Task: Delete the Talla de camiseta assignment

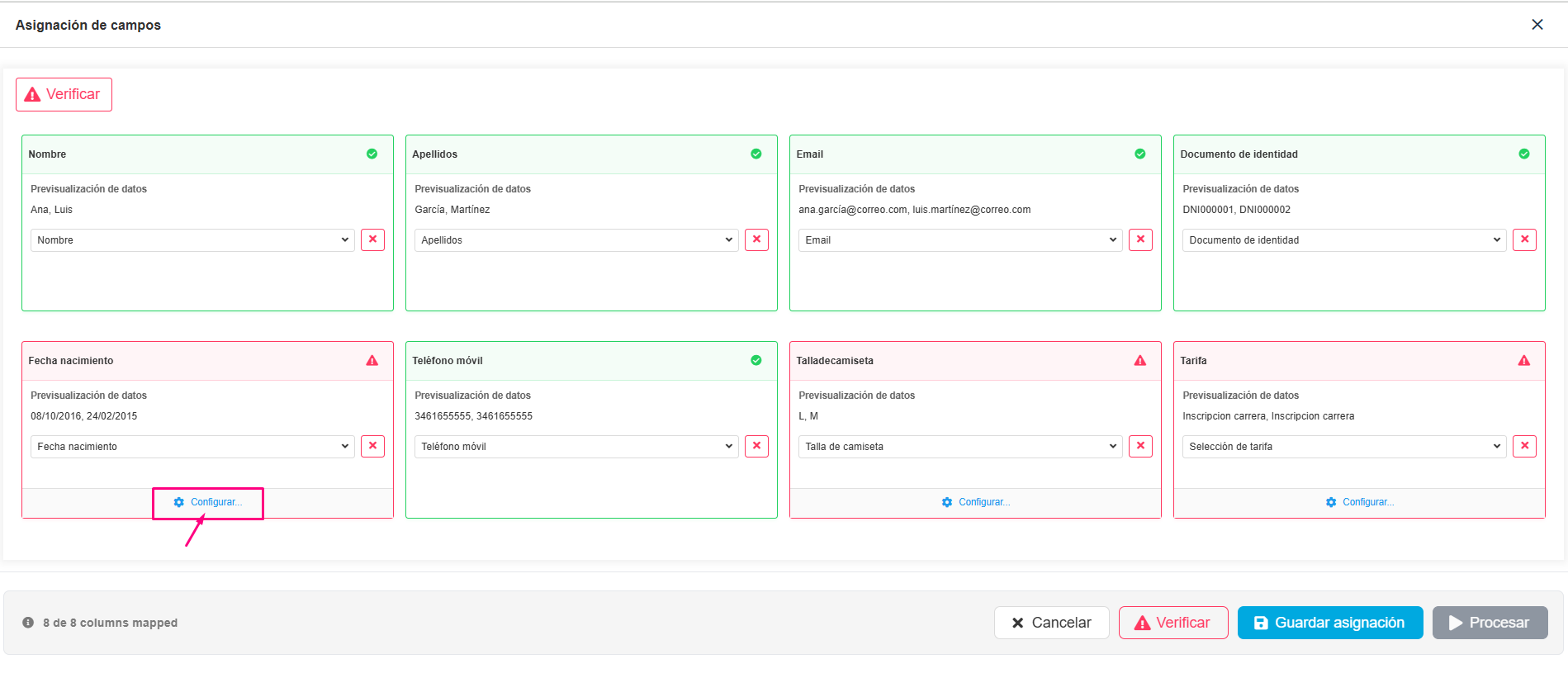Action: 1140,446
